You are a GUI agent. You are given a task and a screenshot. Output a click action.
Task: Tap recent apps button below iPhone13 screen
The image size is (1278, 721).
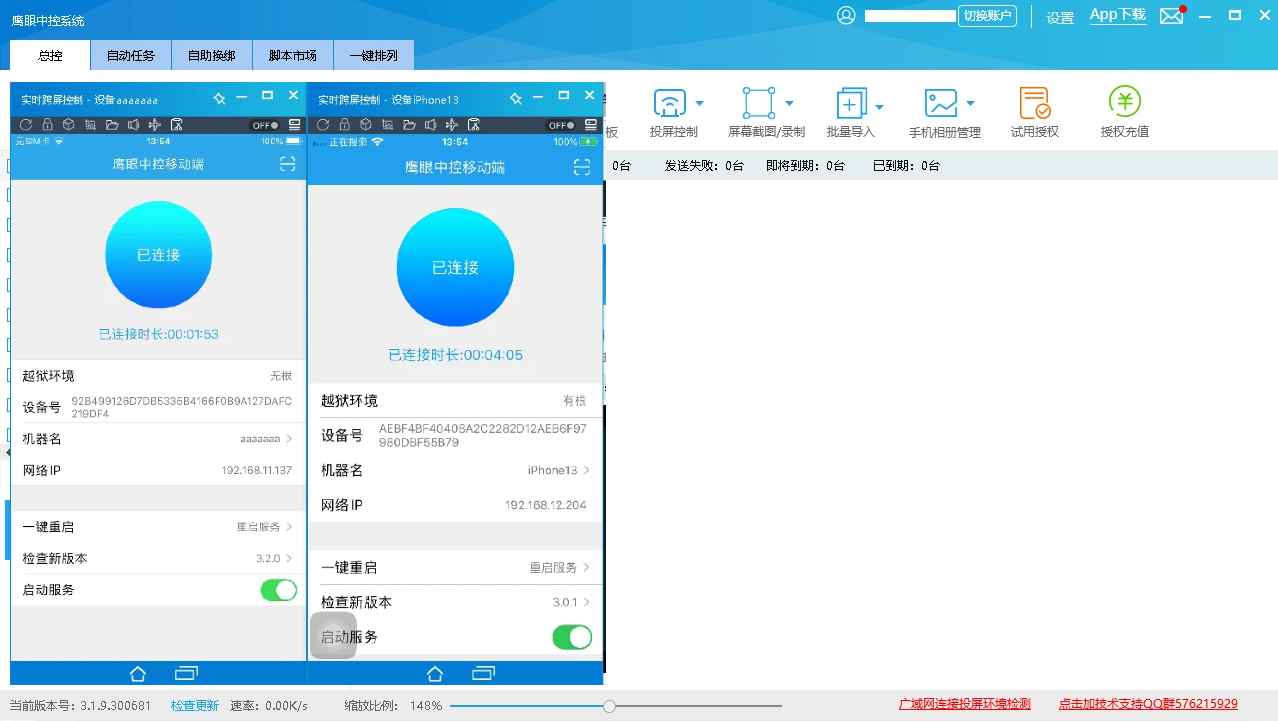click(x=484, y=673)
